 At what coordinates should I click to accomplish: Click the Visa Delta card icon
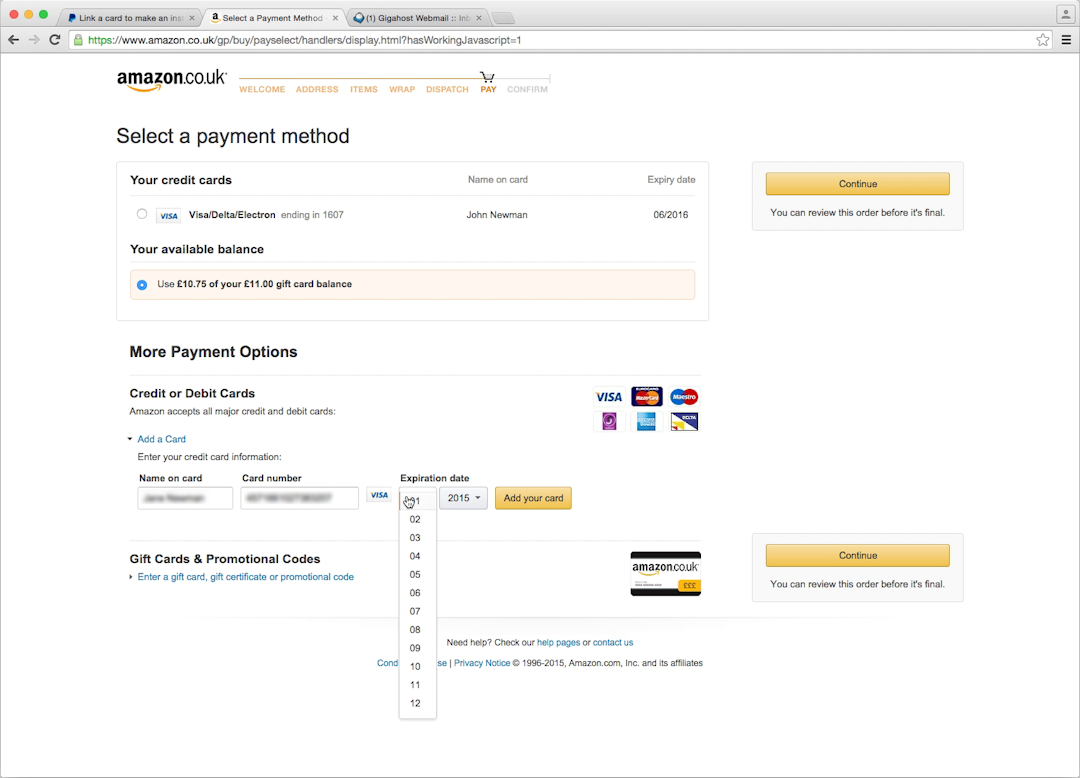click(x=684, y=421)
